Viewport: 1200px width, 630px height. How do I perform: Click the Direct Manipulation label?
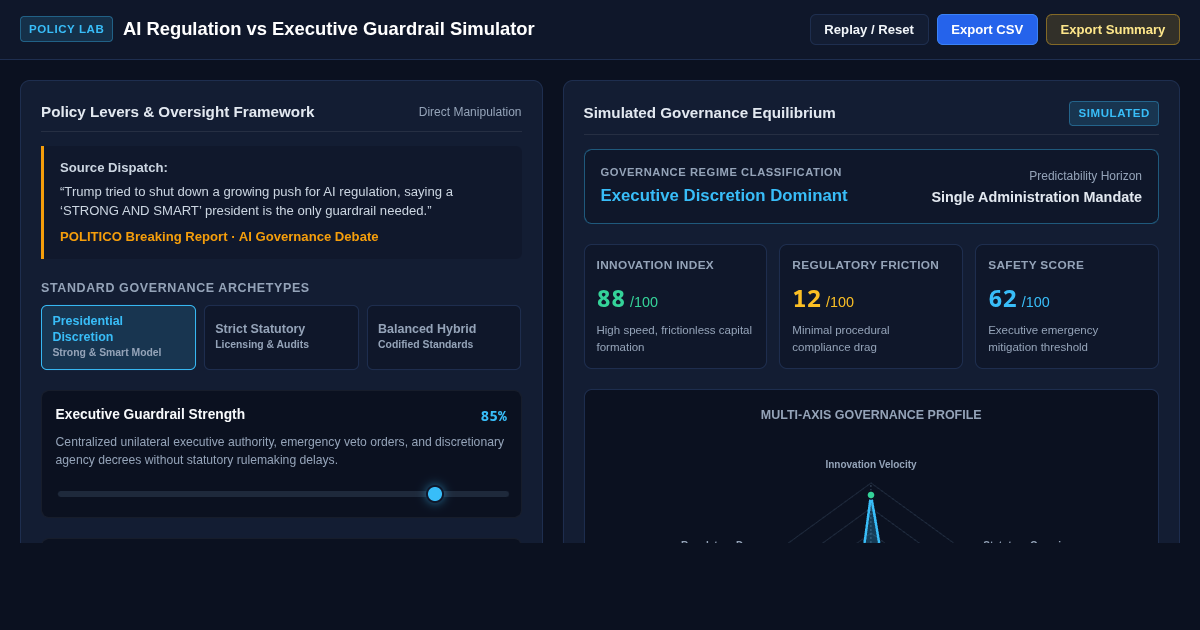(x=470, y=112)
